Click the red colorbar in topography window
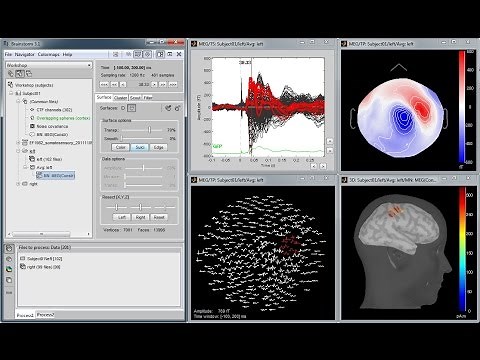The height and width of the screenshot is (360, 480). pyautogui.click(x=462, y=107)
